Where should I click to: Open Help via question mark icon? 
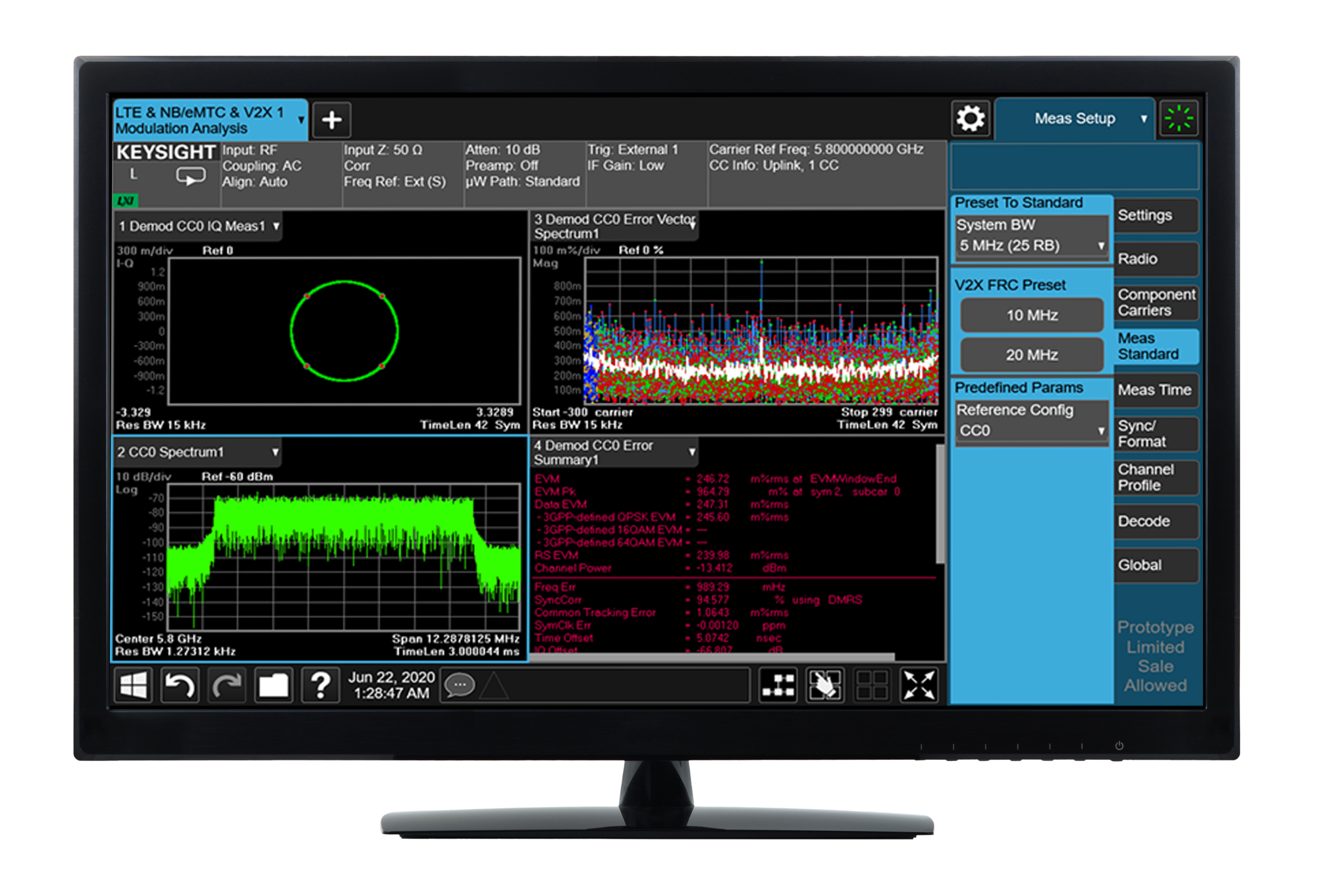[x=320, y=686]
